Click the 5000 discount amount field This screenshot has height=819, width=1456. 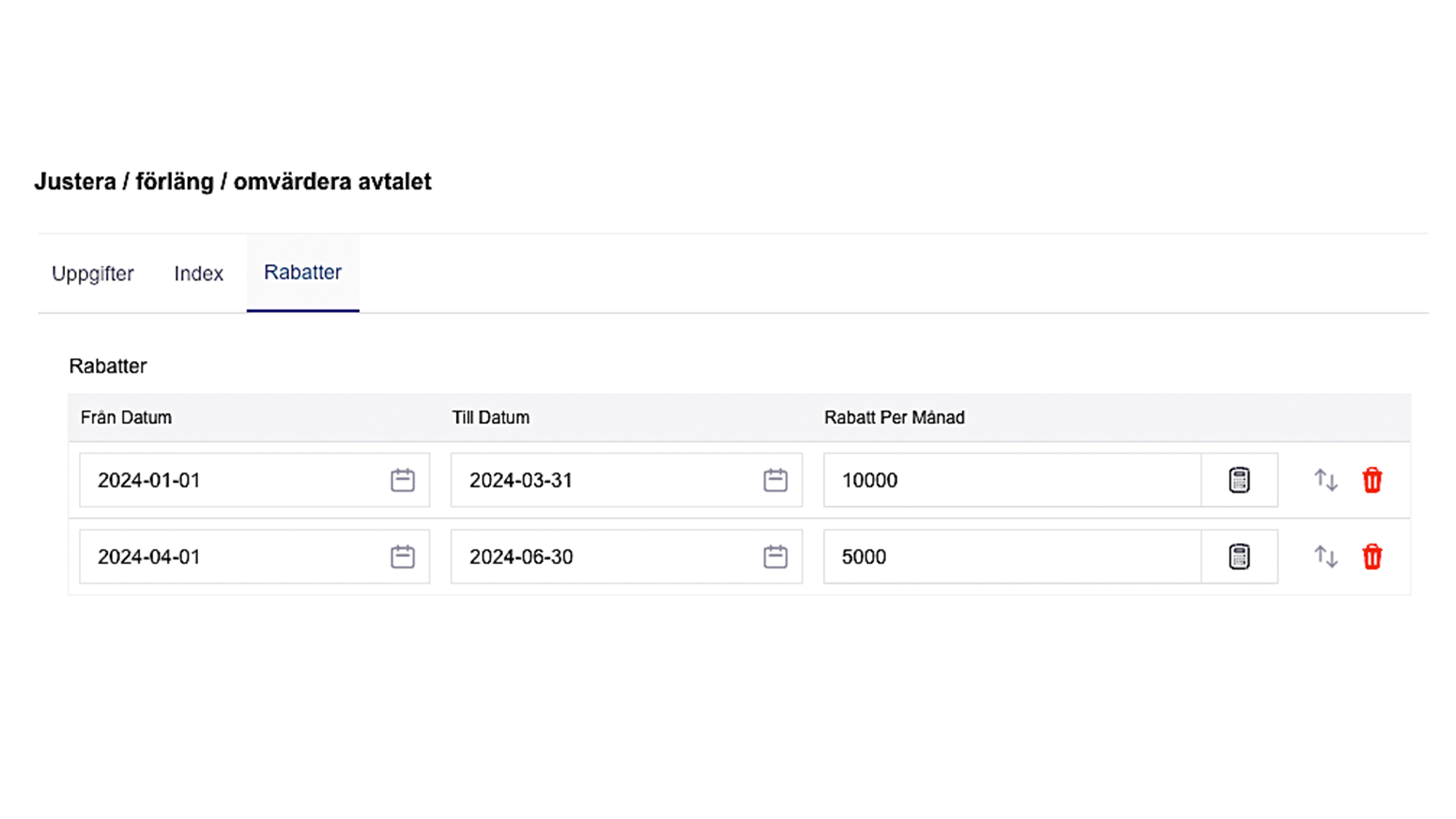point(1012,557)
